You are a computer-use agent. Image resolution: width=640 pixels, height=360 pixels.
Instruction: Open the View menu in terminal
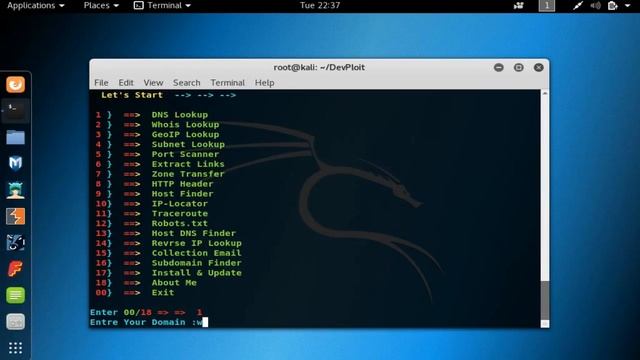tap(153, 83)
